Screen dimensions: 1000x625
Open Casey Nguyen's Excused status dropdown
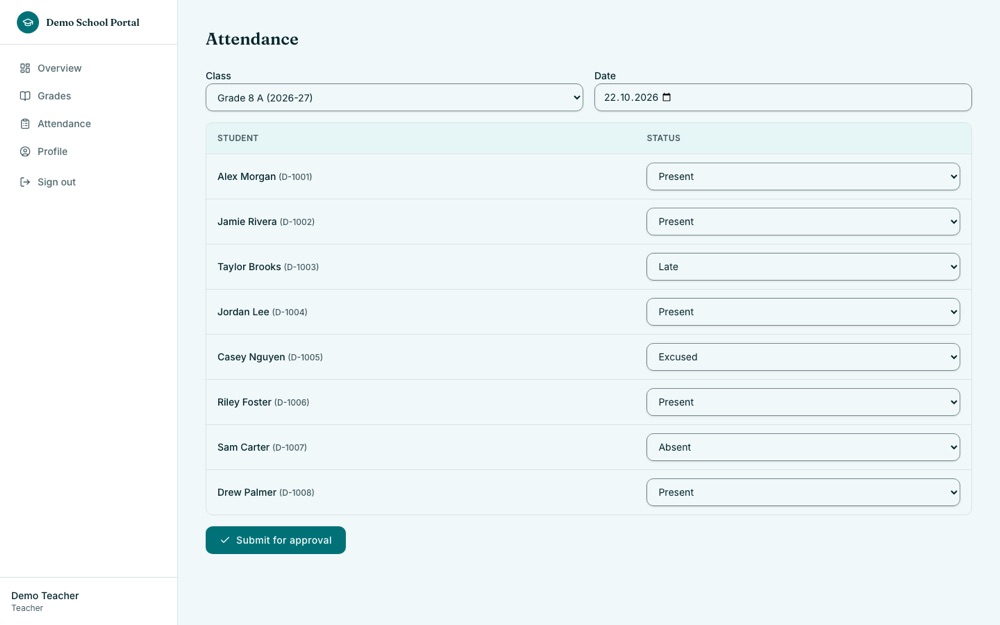(803, 357)
